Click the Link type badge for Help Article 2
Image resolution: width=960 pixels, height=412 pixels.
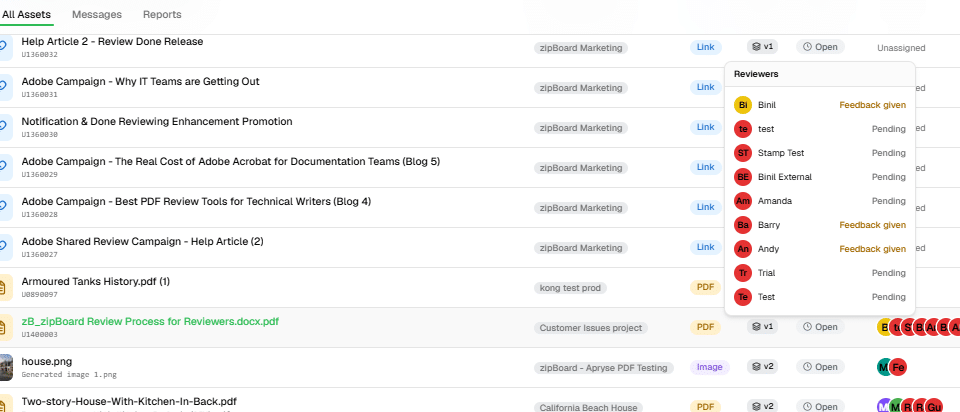click(706, 47)
